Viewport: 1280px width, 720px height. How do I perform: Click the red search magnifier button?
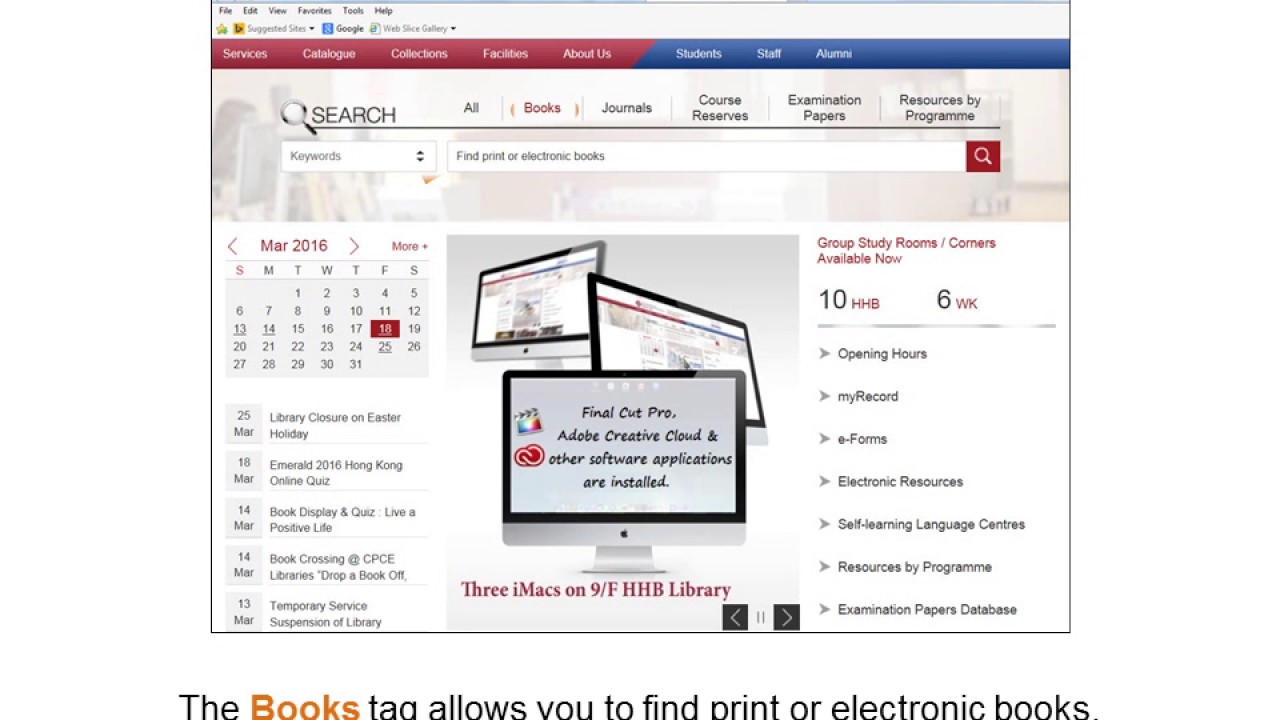(x=982, y=156)
